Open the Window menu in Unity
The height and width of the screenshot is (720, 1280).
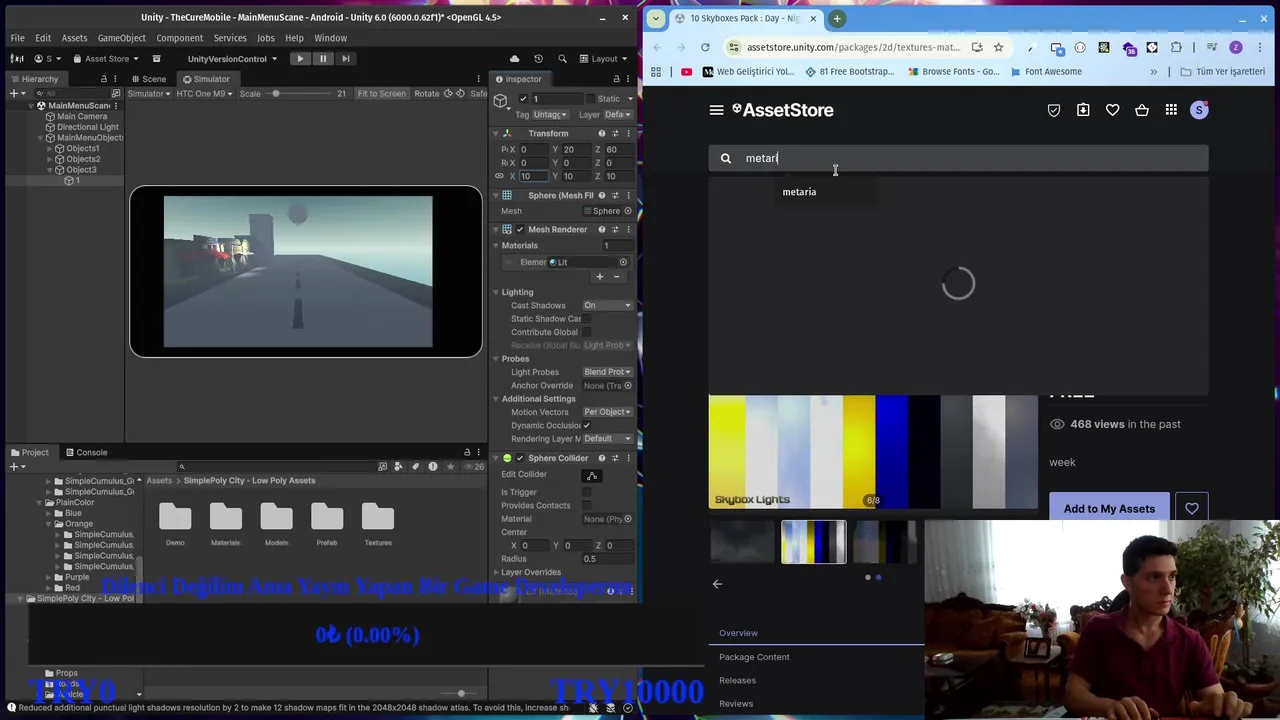pos(330,38)
